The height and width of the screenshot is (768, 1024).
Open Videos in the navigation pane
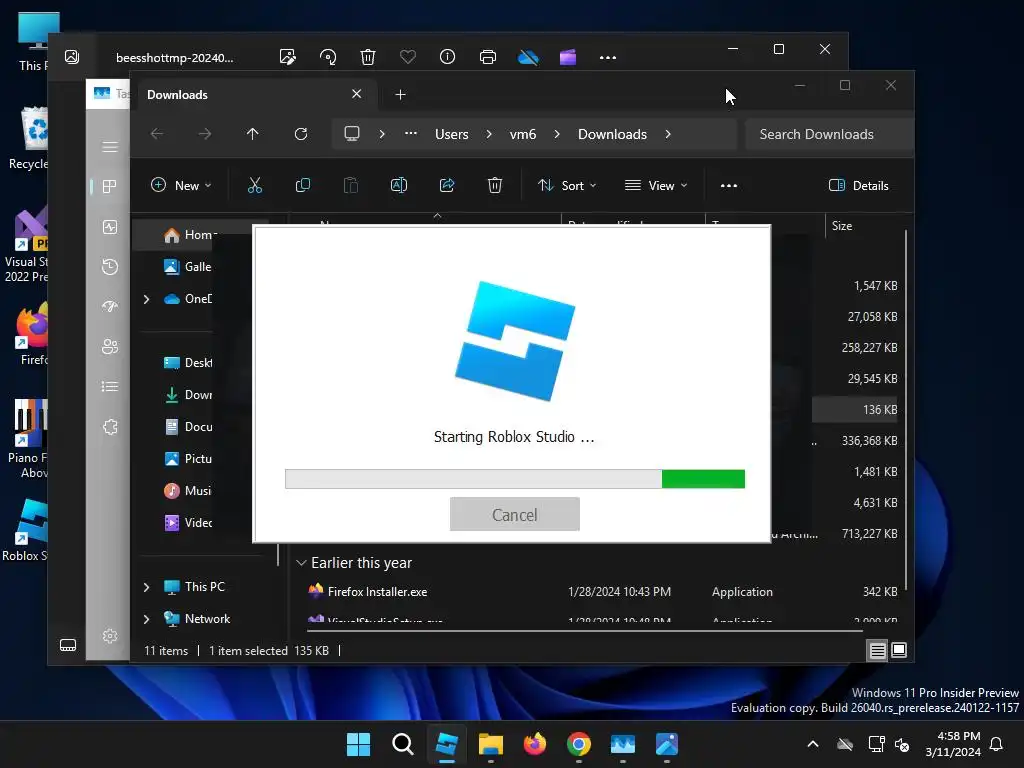point(187,522)
